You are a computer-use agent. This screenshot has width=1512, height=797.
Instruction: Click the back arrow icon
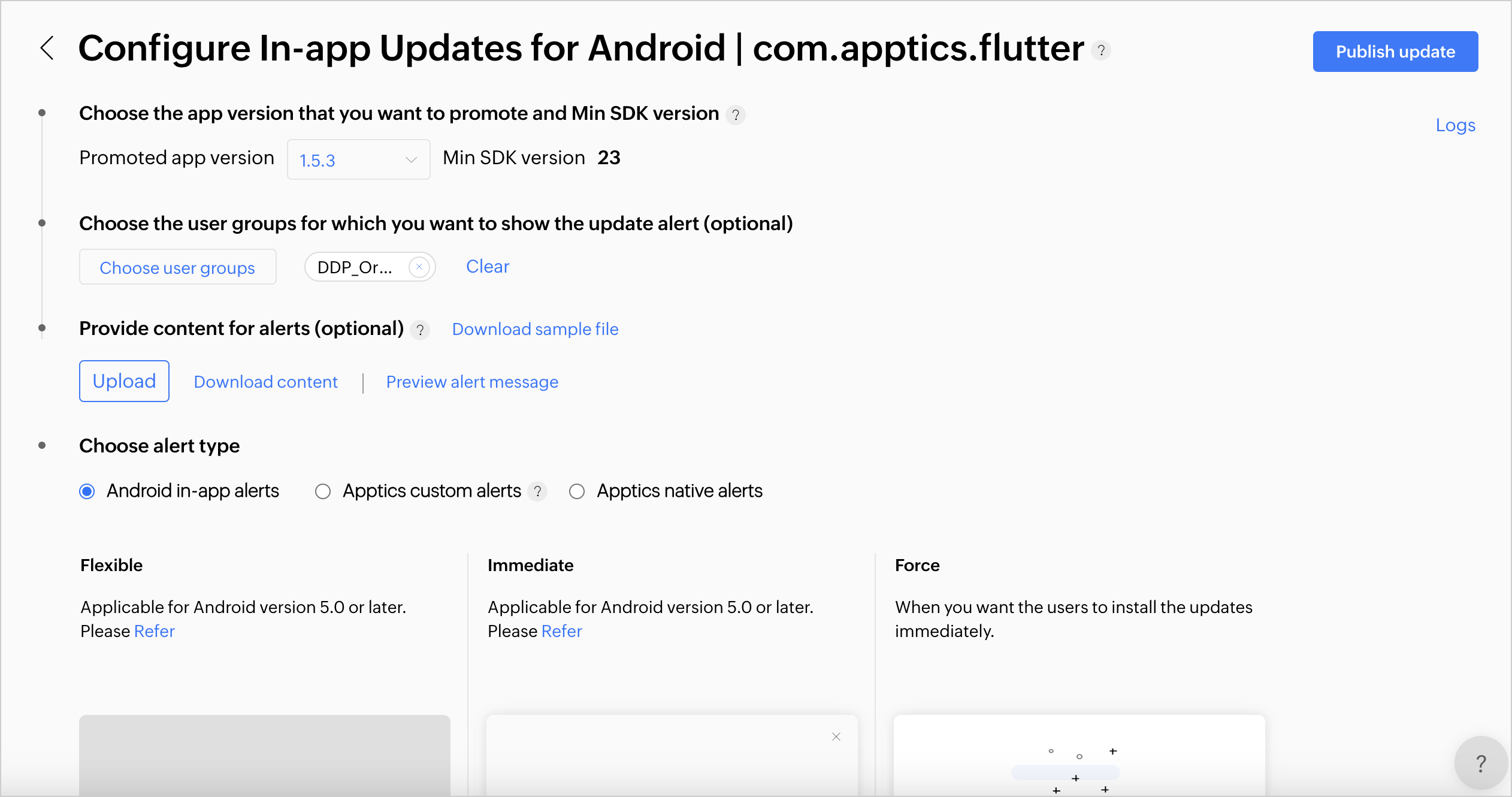(47, 49)
